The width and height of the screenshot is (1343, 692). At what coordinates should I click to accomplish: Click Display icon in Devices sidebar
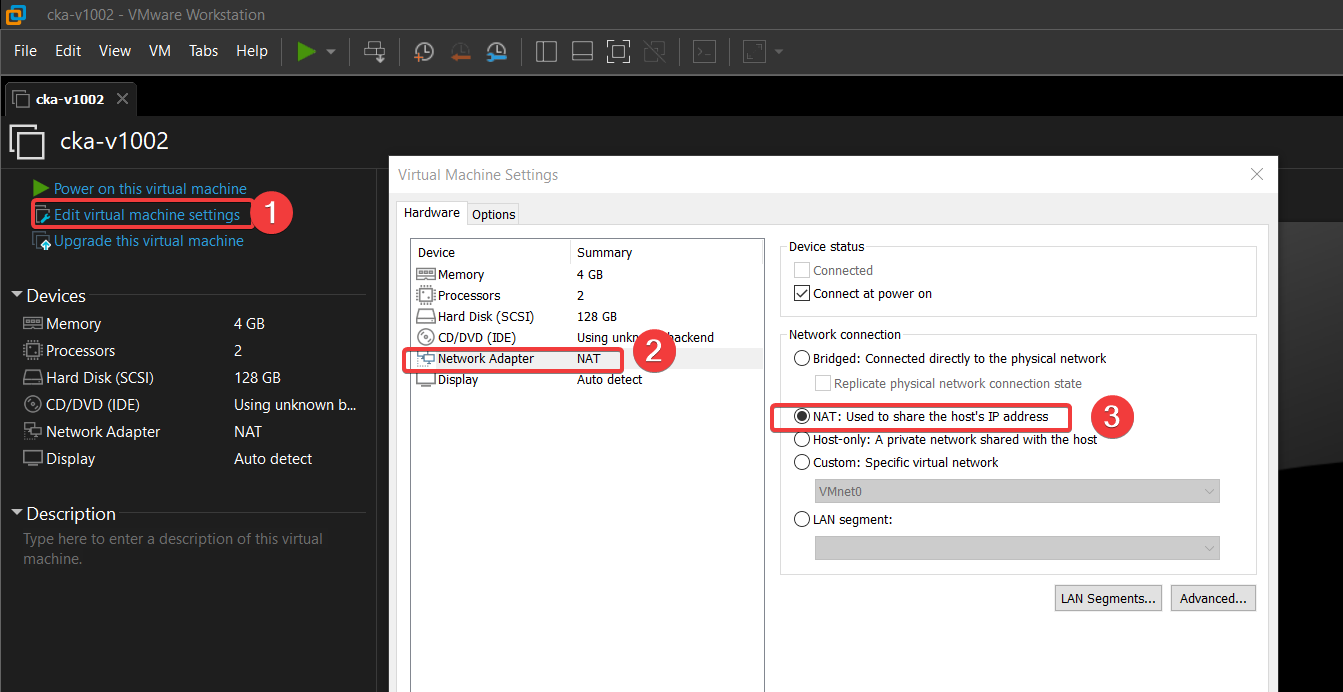tap(33, 459)
